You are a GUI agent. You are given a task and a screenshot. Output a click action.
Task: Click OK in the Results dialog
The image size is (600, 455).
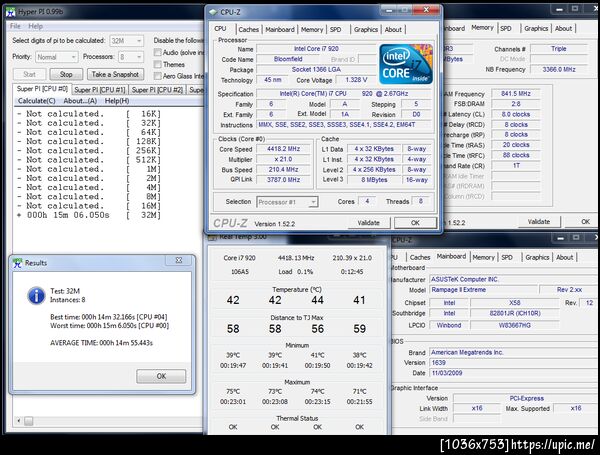tap(161, 376)
